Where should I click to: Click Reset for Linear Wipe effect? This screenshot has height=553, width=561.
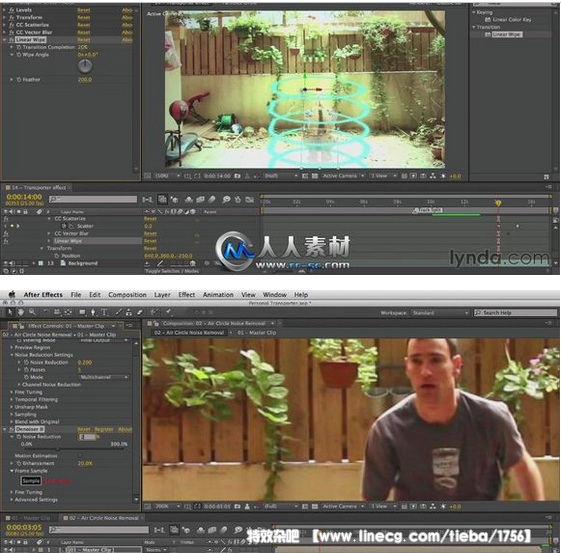click(83, 40)
